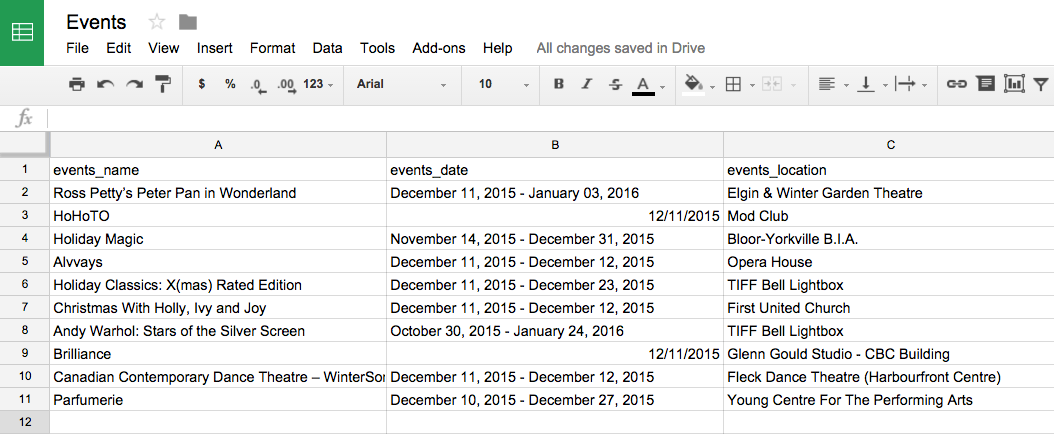Select the paint format tool
1054x434 pixels.
(163, 84)
